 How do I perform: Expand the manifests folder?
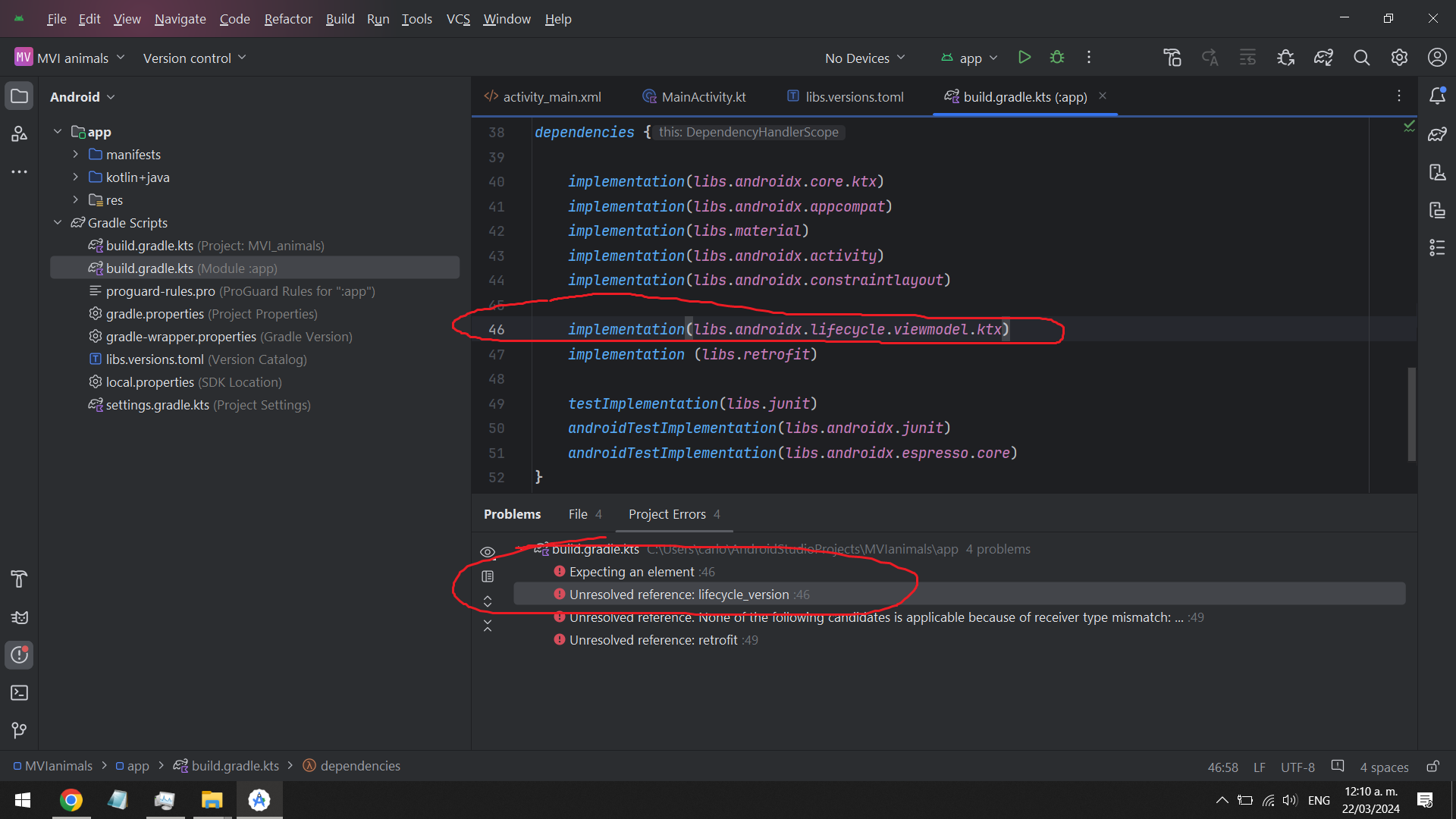pyautogui.click(x=75, y=155)
